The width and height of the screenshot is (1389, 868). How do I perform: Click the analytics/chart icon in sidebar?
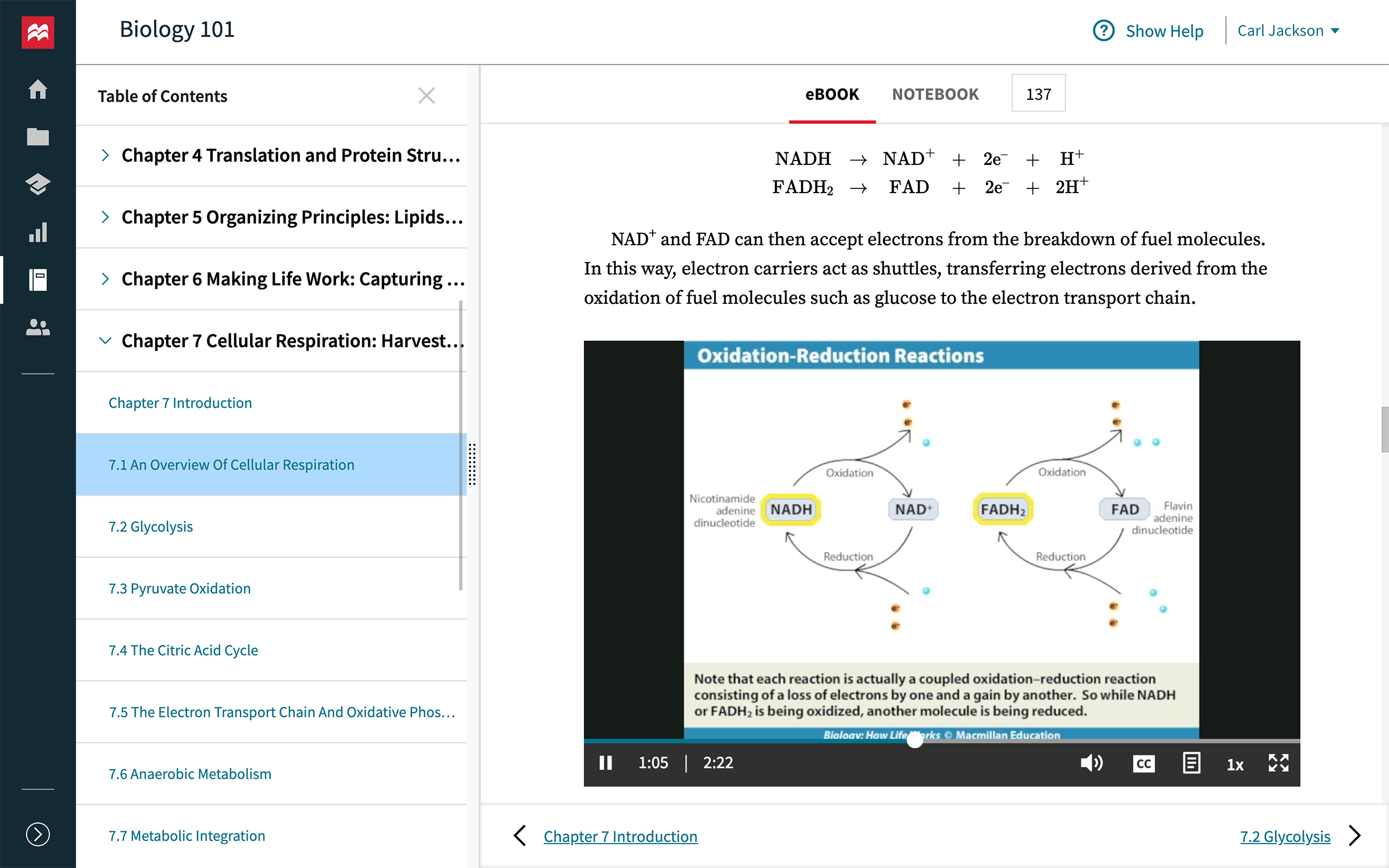[x=37, y=232]
